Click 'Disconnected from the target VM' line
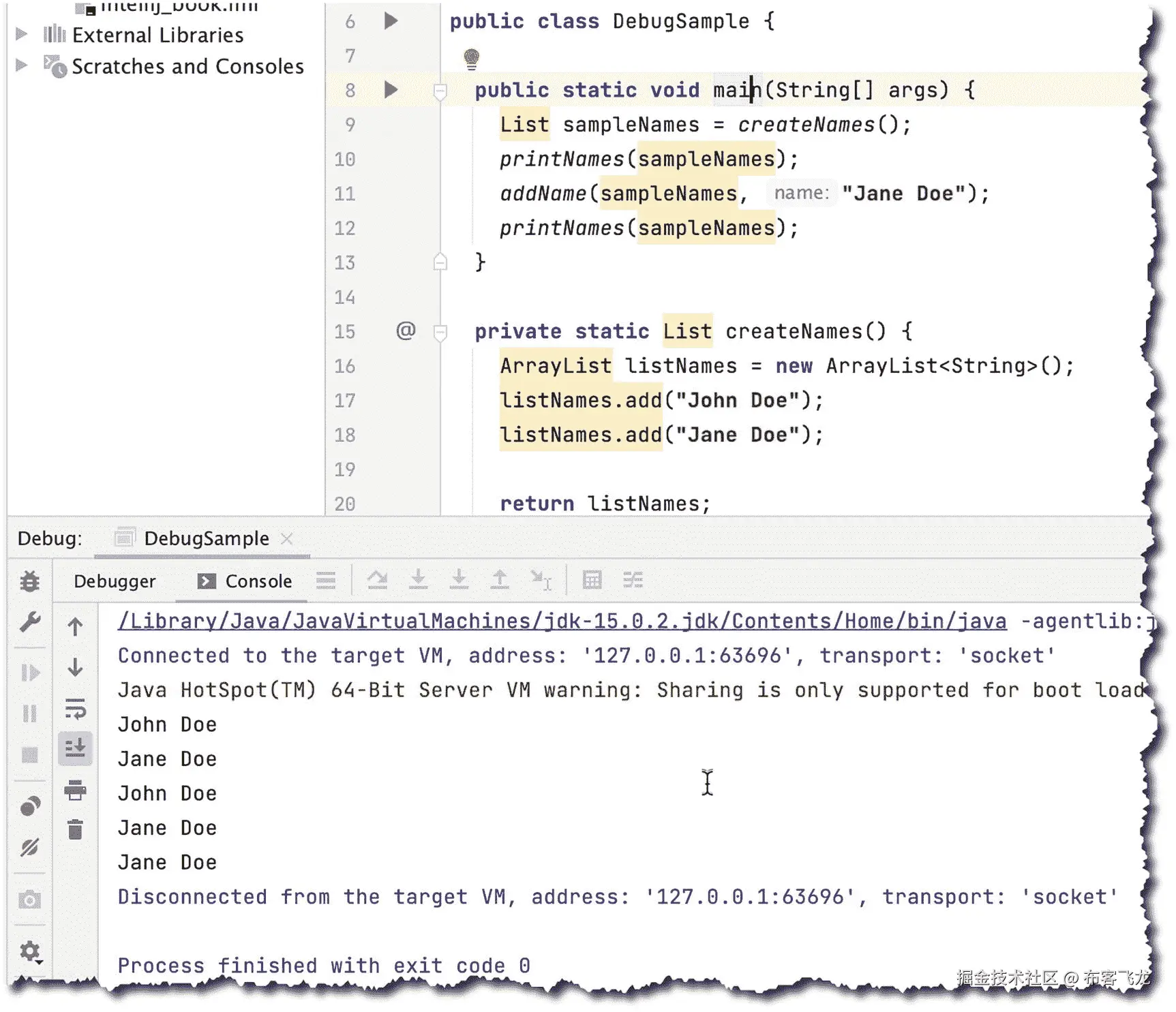This screenshot has height=1012, width=1176. coord(618,897)
